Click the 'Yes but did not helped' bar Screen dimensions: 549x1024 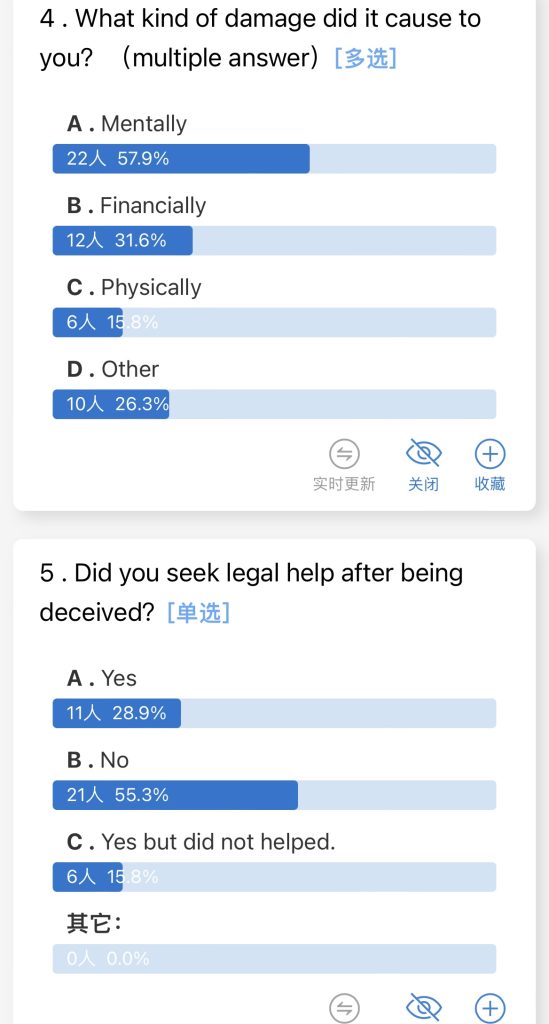274,877
